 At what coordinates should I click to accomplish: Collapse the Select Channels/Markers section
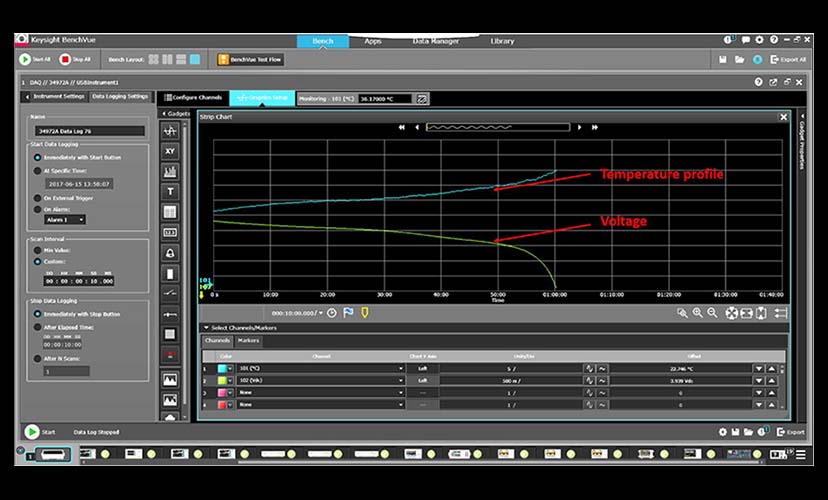(x=206, y=328)
